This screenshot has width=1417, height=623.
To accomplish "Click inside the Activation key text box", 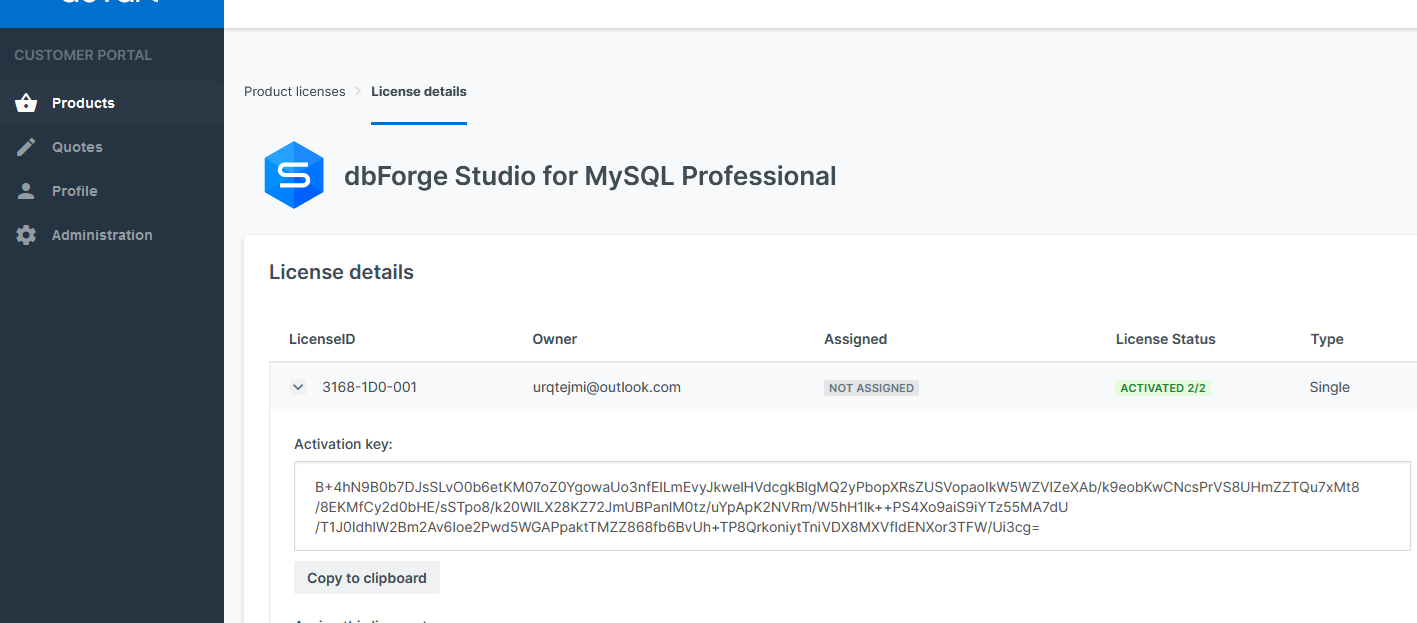I will (850, 506).
